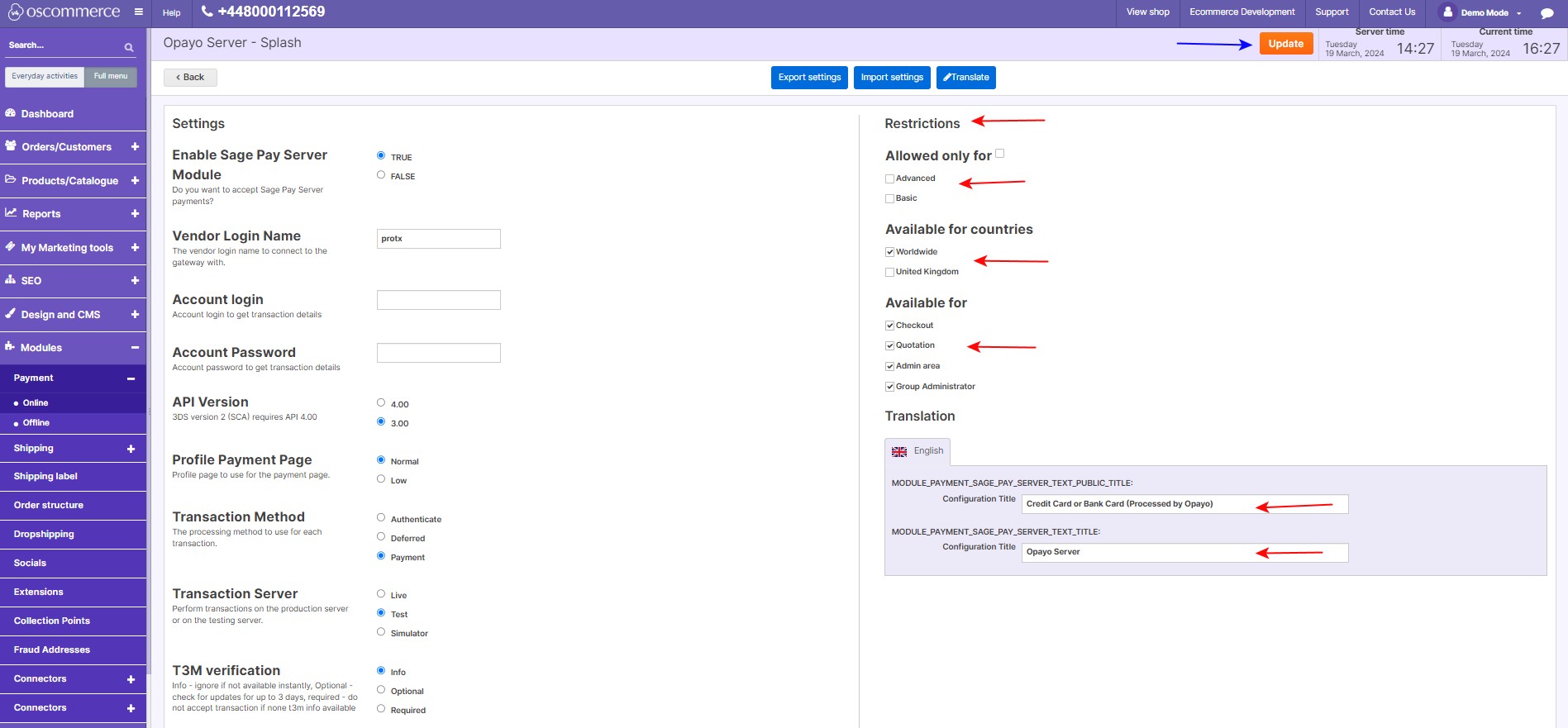Select Deferred transaction method
Image resolution: width=1568 pixels, height=728 pixels.
pos(381,536)
